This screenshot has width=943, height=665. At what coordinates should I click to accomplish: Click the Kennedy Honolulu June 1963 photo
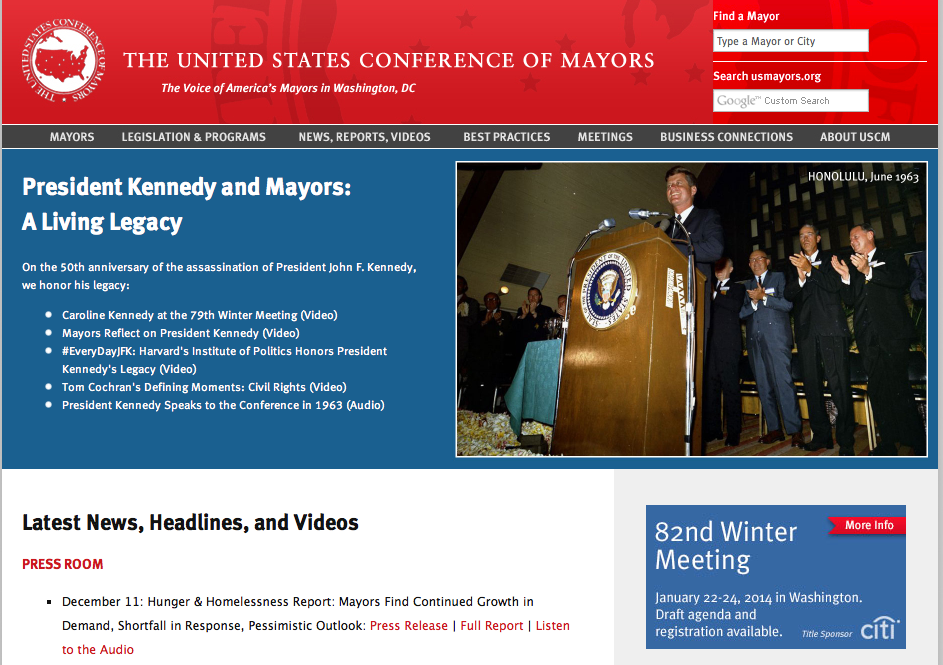[x=692, y=309]
